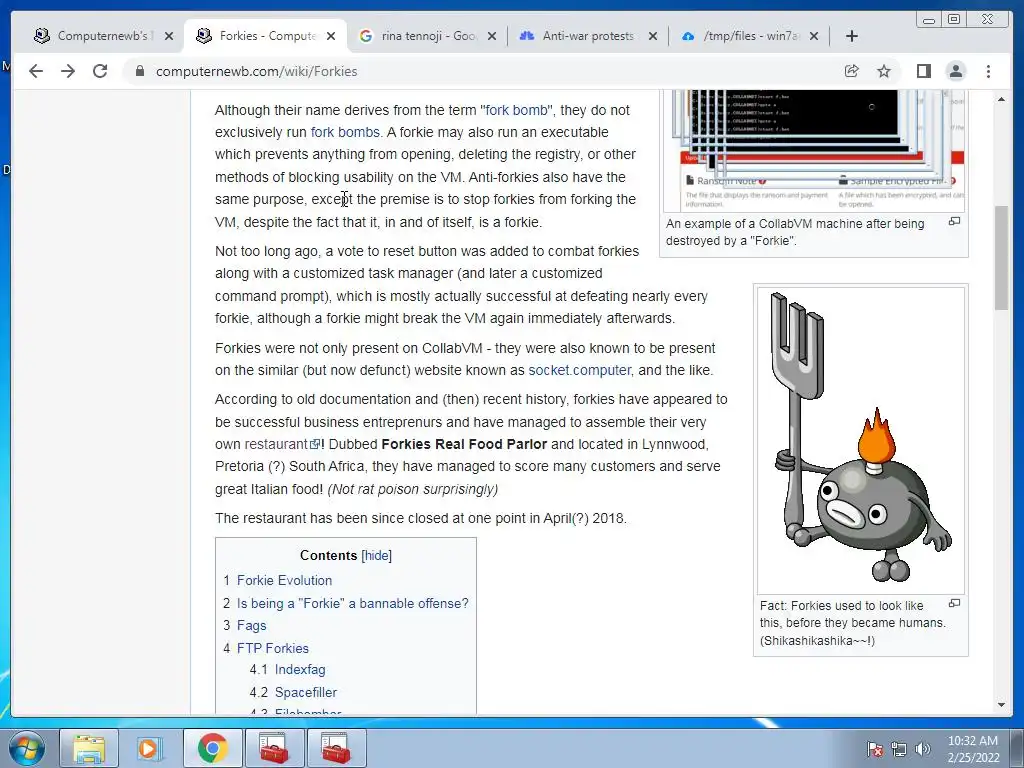Open the second red toolbox taskbar app

(336, 748)
